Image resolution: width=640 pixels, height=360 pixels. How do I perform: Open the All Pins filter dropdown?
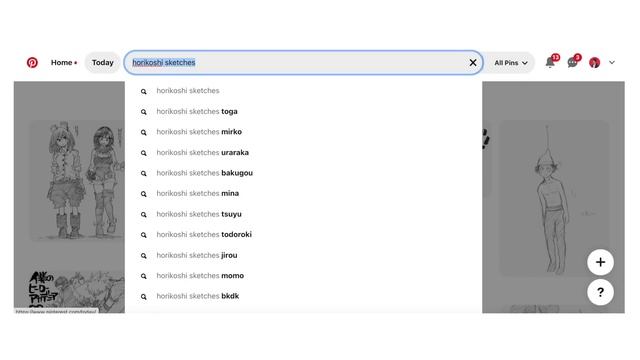(511, 63)
